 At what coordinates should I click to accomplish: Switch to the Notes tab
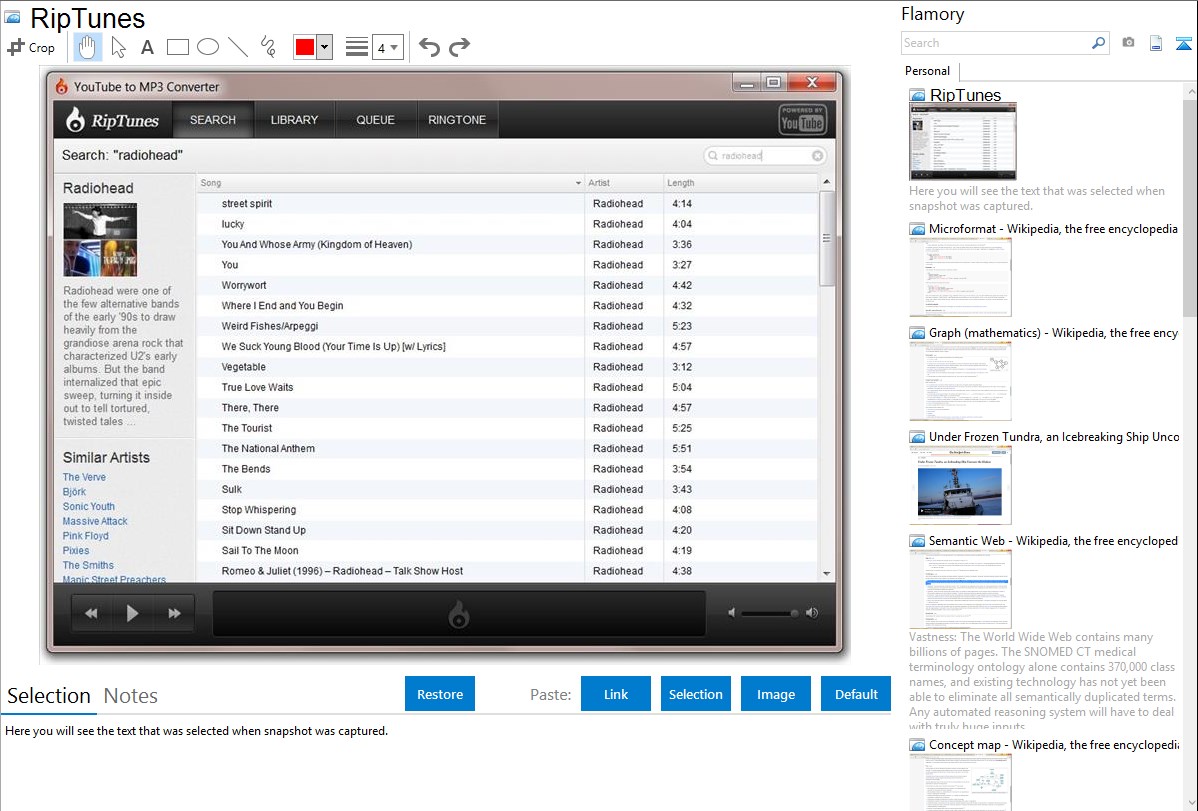tap(131, 696)
